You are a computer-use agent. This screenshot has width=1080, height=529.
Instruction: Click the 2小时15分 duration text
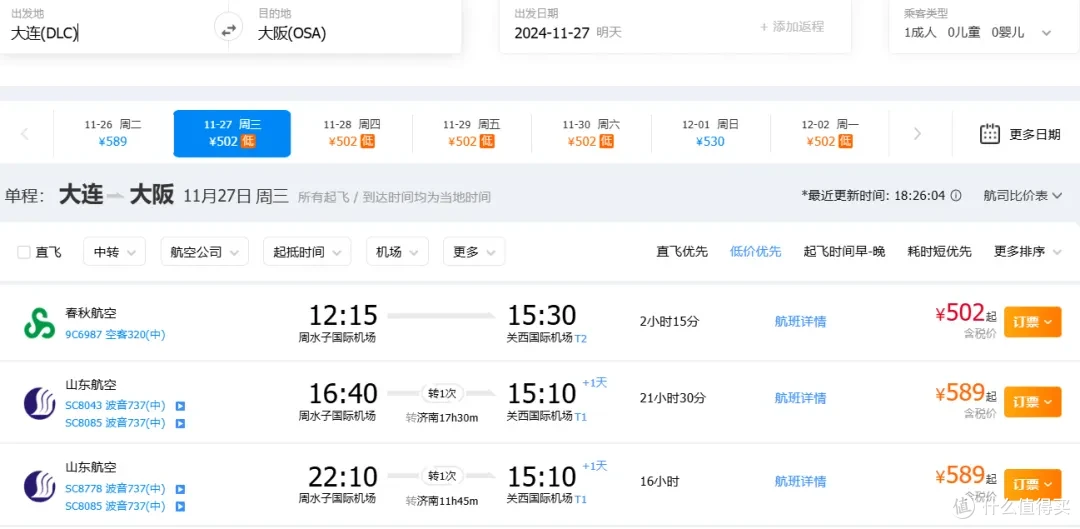tap(667, 321)
